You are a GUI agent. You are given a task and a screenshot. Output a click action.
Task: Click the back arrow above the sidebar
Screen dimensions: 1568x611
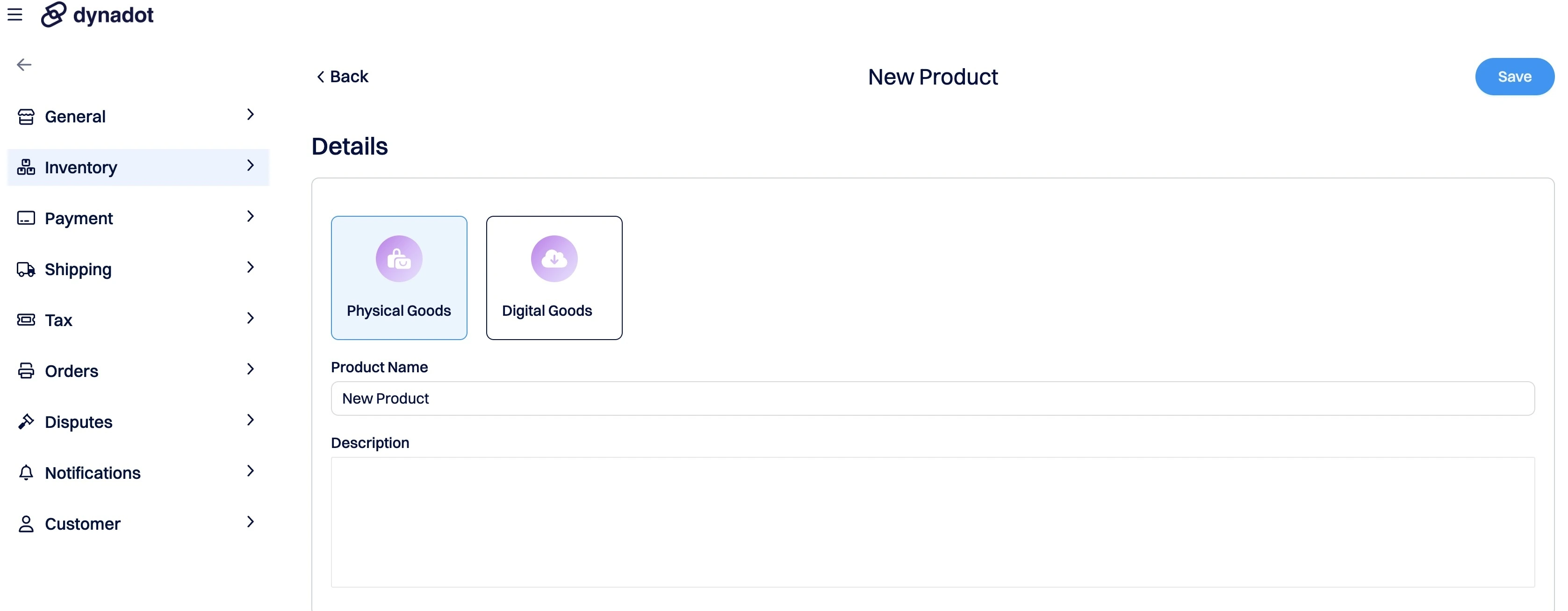(x=24, y=64)
